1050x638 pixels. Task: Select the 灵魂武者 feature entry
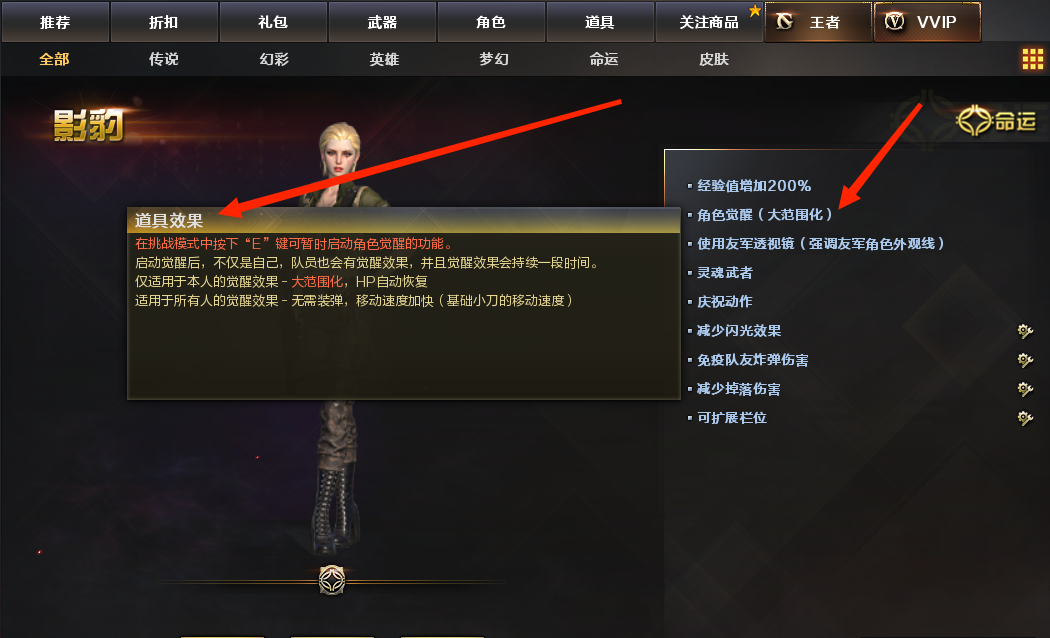click(725, 272)
